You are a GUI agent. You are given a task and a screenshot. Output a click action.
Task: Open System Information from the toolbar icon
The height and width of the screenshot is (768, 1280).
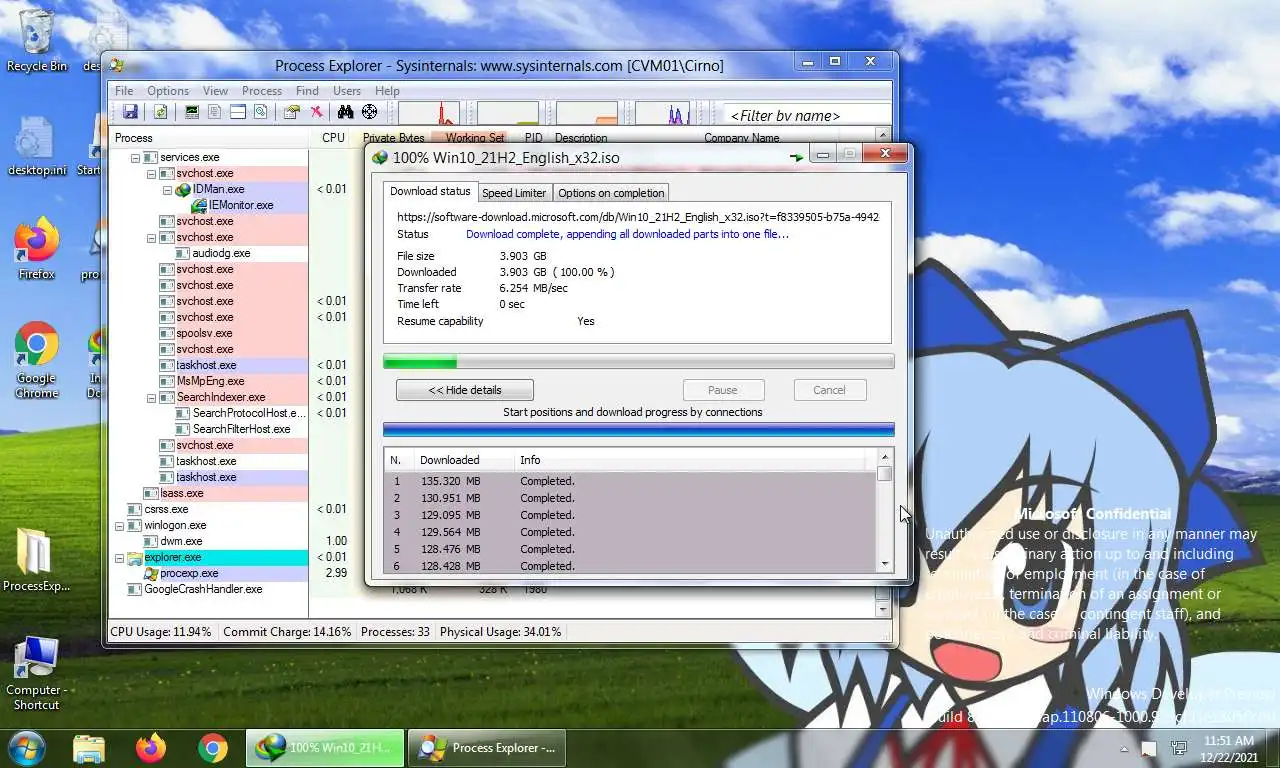point(191,112)
